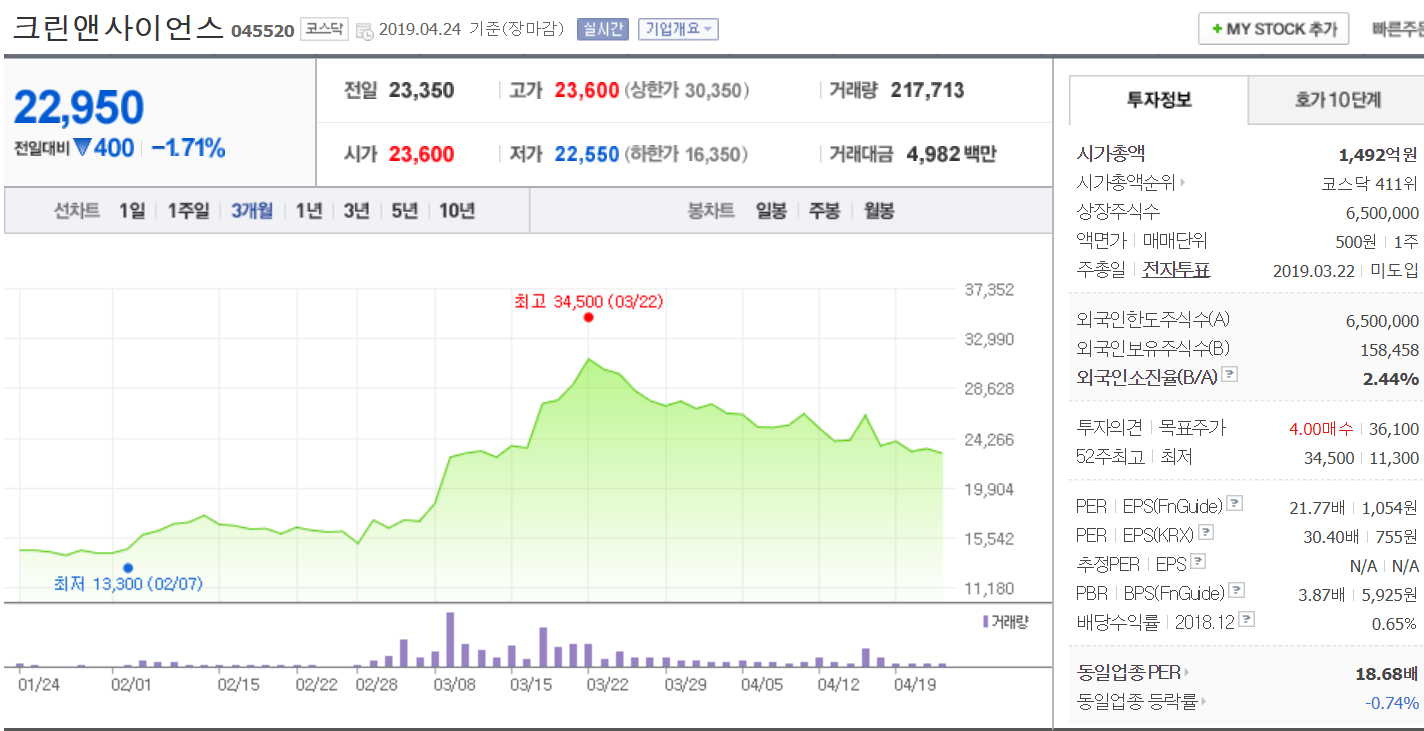Viewport: 1424px width, 731px height.
Task: Click previous close value 23,350
Action: pos(421,91)
